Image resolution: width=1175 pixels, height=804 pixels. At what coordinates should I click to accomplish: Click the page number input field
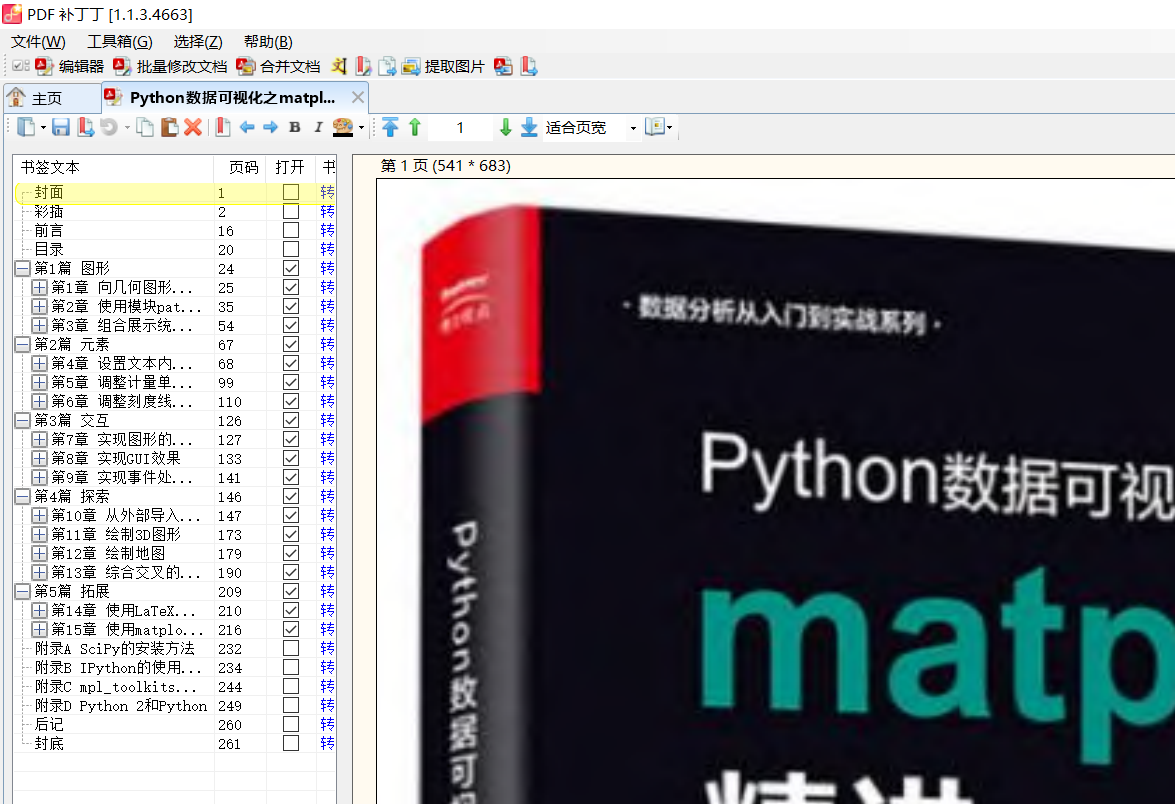click(460, 128)
